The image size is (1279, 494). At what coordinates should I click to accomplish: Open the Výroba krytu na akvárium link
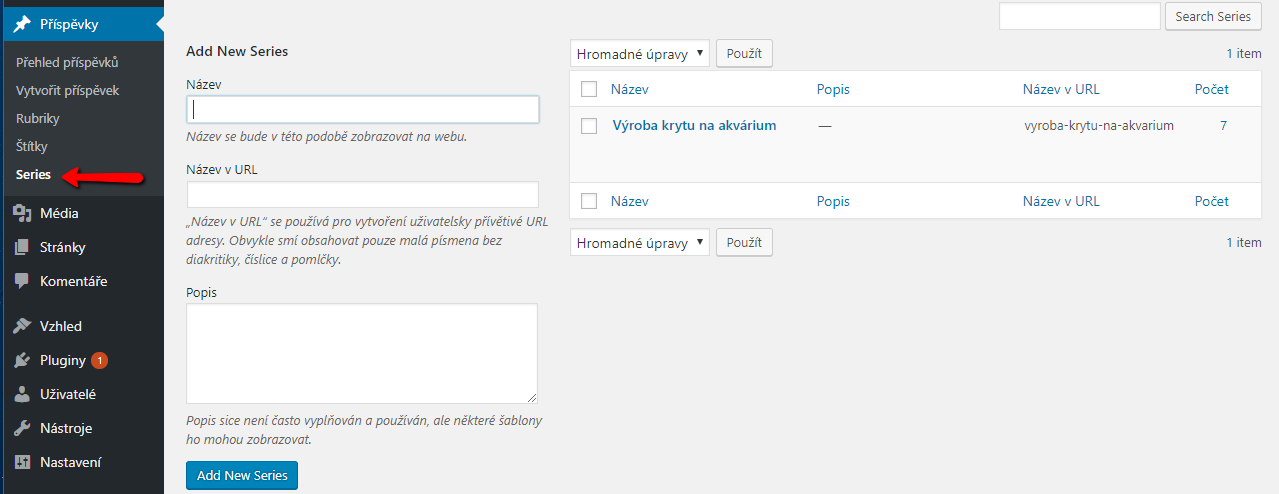[694, 125]
